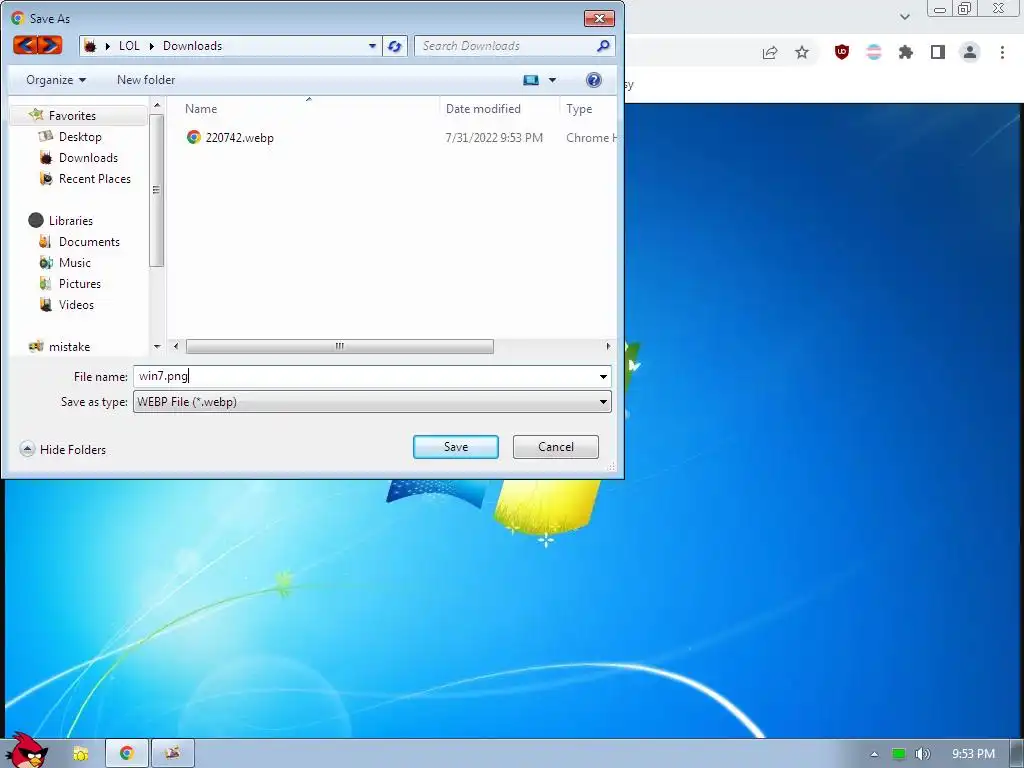
Task: Refresh the Downloads folder listing
Action: (x=394, y=46)
